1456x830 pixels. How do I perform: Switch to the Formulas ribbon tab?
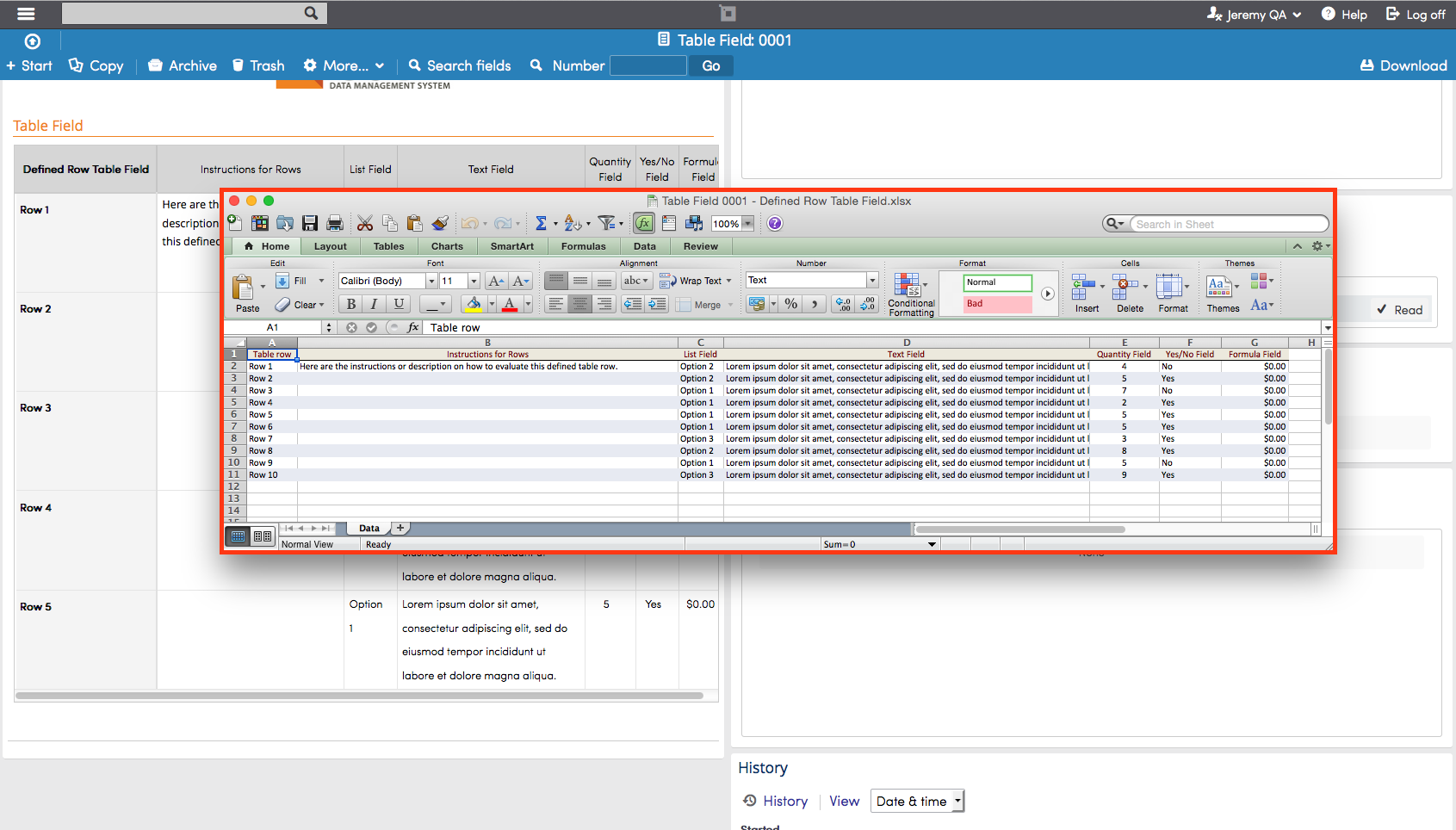pos(583,246)
